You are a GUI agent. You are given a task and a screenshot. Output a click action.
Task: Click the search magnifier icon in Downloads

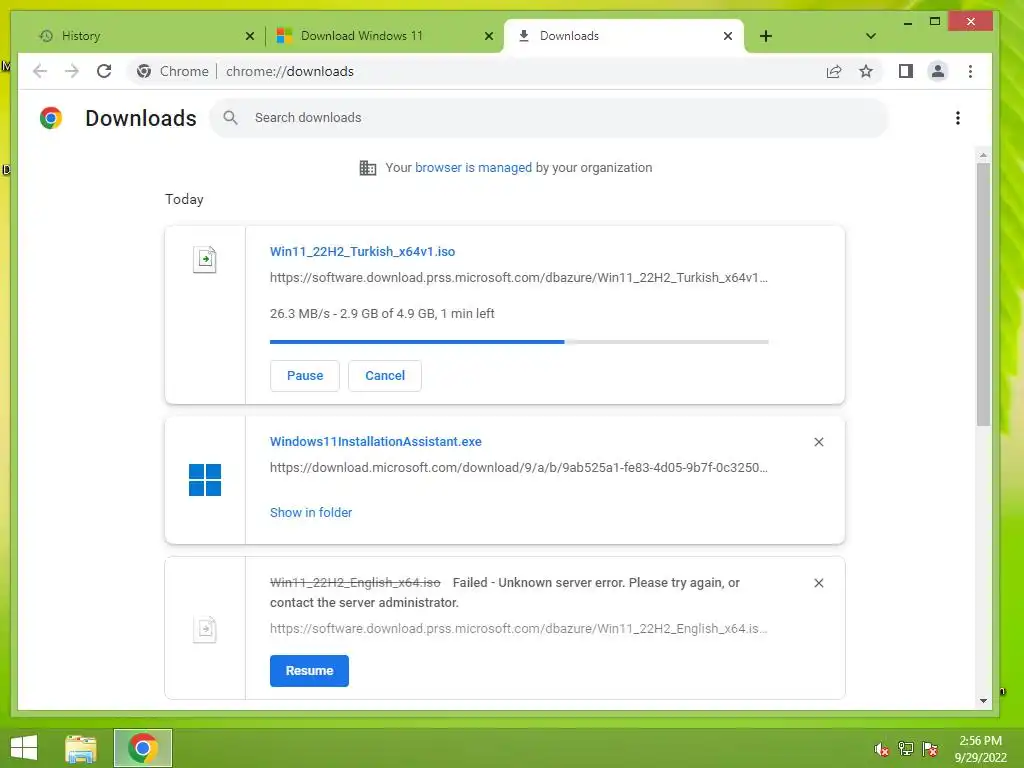click(x=231, y=118)
